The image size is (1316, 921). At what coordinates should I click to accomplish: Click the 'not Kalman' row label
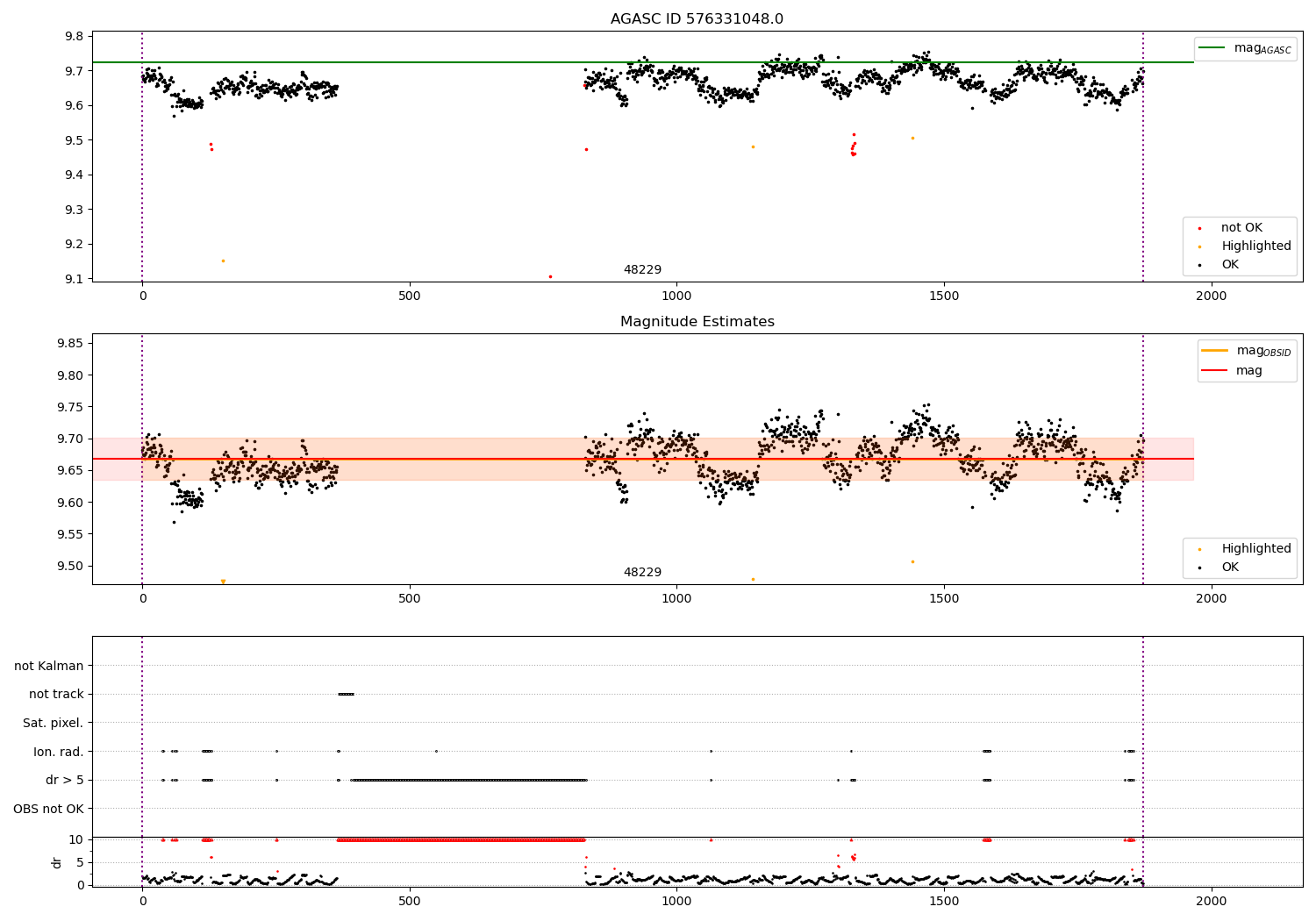(49, 666)
